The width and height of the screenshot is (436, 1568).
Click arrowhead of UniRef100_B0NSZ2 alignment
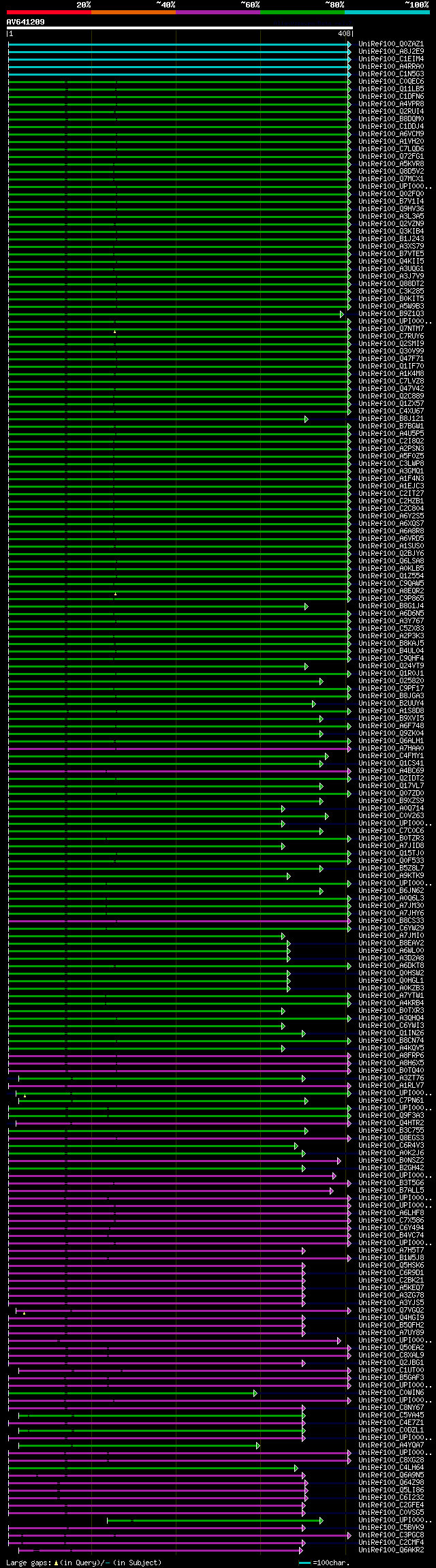tap(339, 1161)
